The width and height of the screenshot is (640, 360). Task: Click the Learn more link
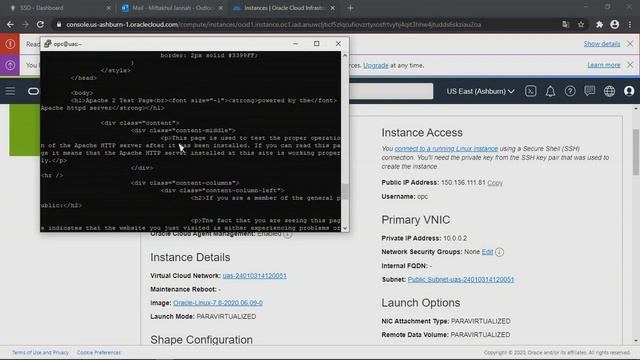tap(604, 65)
